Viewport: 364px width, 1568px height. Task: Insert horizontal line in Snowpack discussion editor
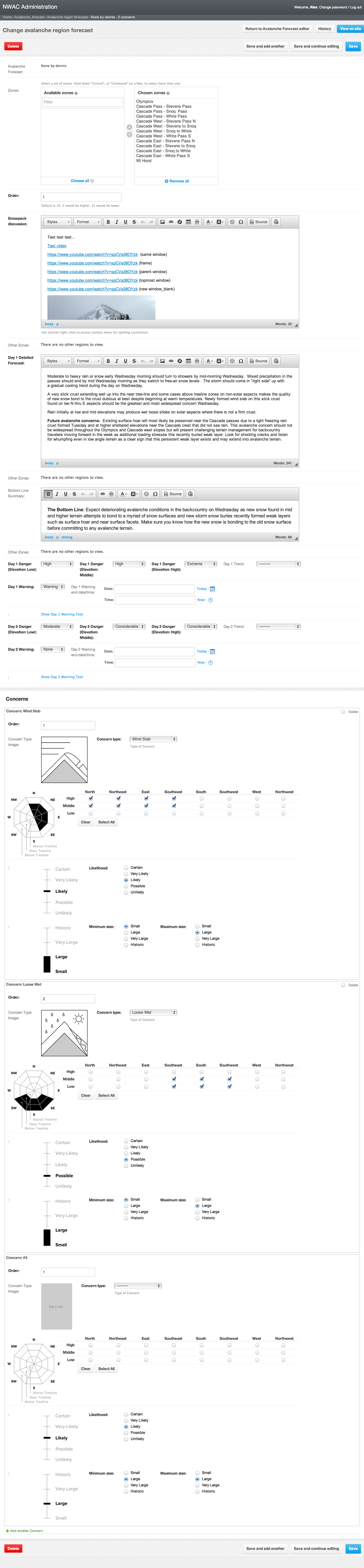(x=196, y=221)
